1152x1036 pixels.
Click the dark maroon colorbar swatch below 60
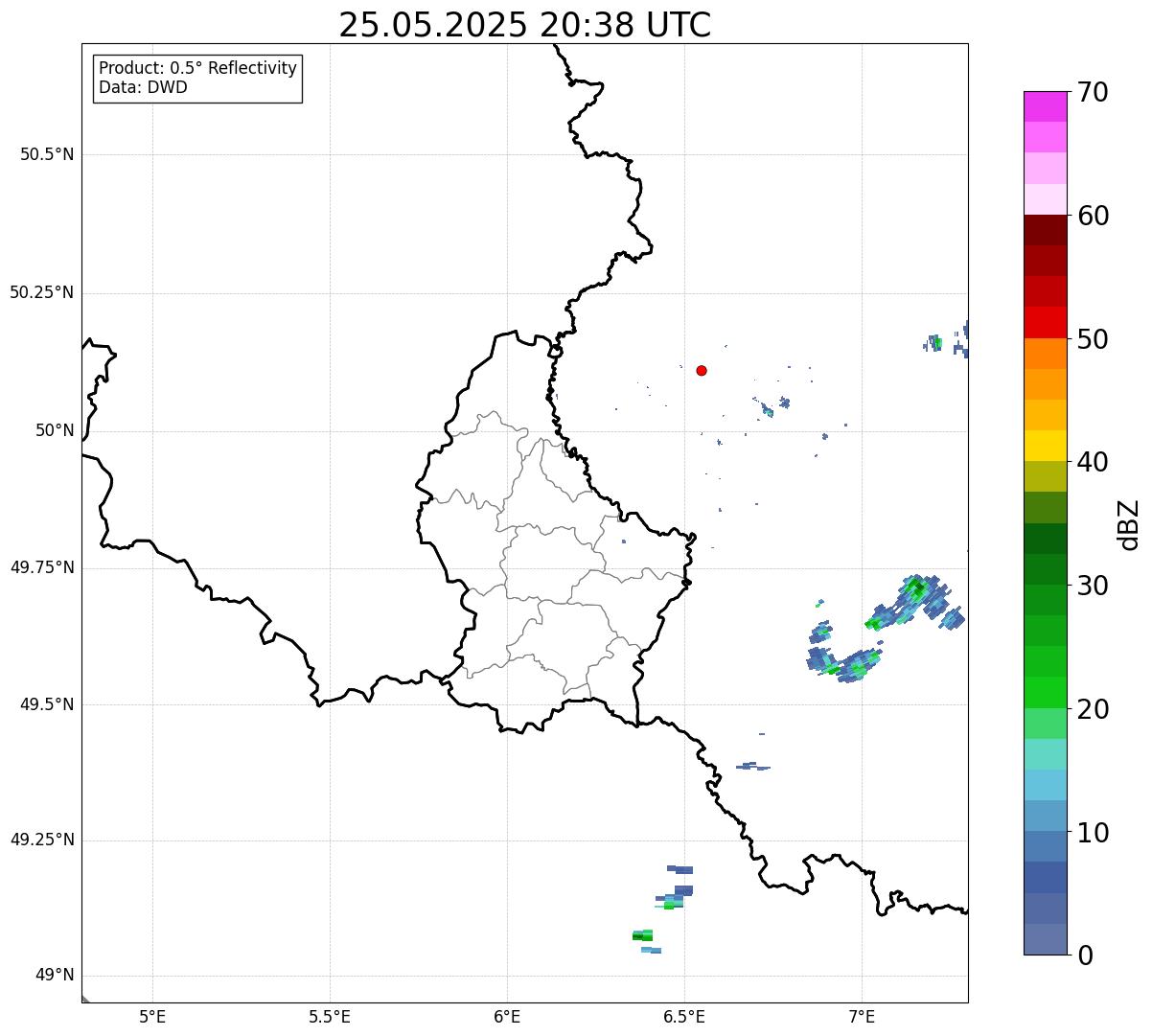1045,230
